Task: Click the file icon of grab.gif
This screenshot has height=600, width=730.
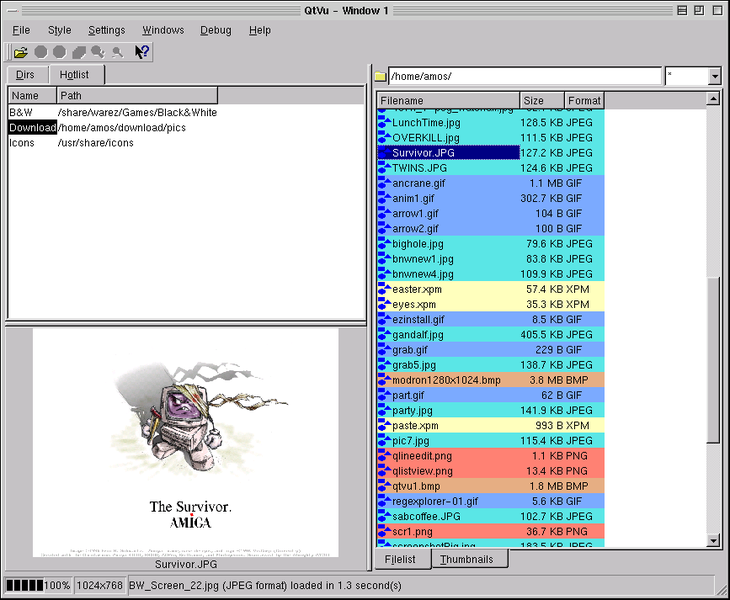Action: tap(385, 350)
